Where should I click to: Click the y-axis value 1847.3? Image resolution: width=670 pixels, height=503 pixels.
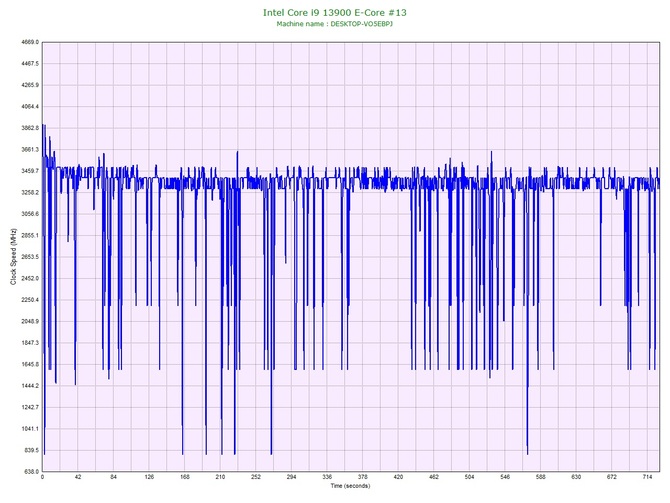pyautogui.click(x=30, y=343)
